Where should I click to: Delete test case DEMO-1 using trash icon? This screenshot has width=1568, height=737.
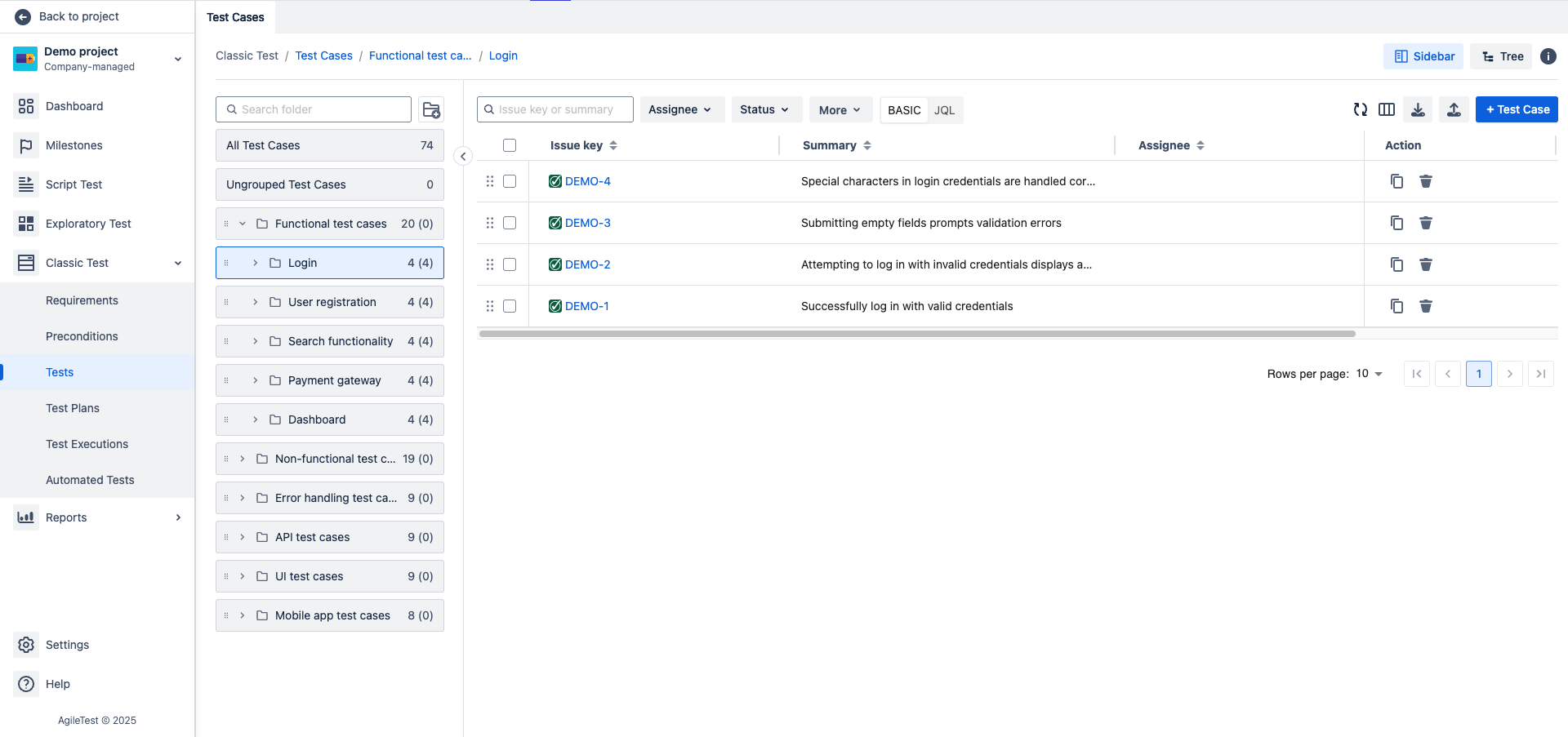pos(1426,306)
